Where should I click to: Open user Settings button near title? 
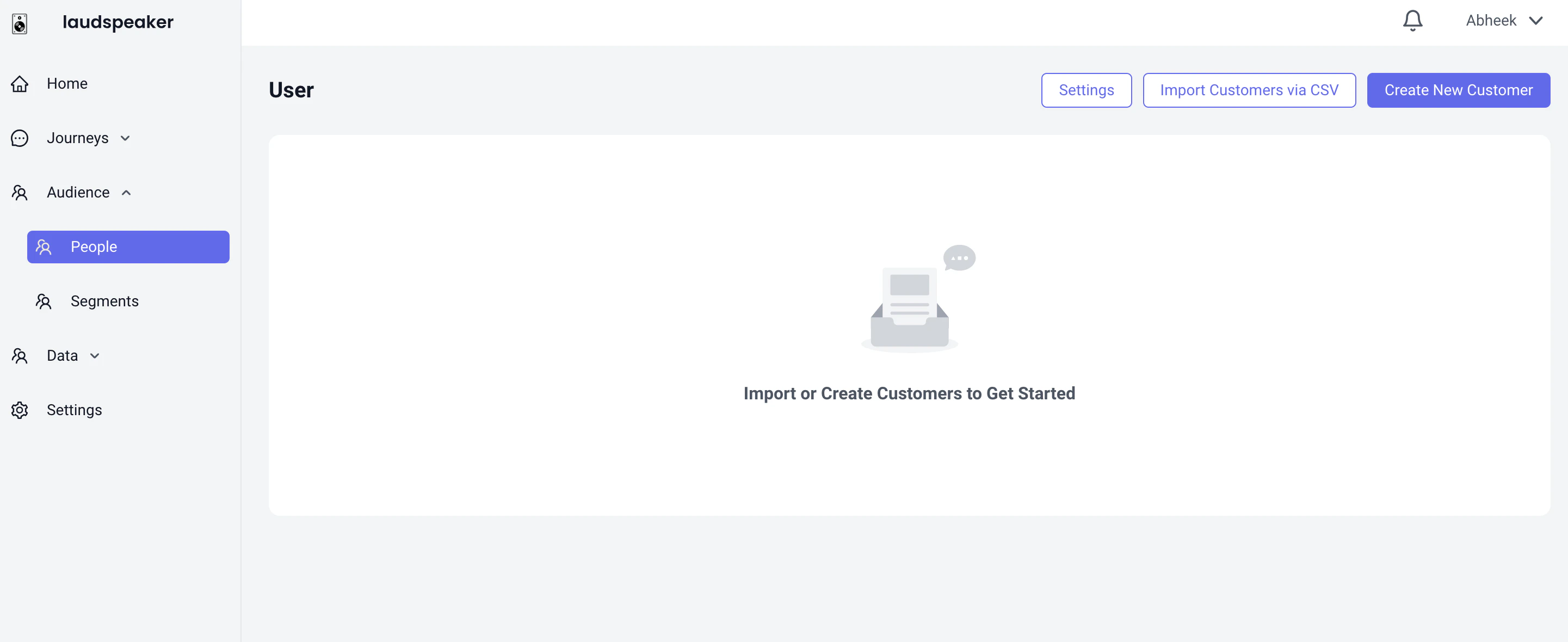1086,90
